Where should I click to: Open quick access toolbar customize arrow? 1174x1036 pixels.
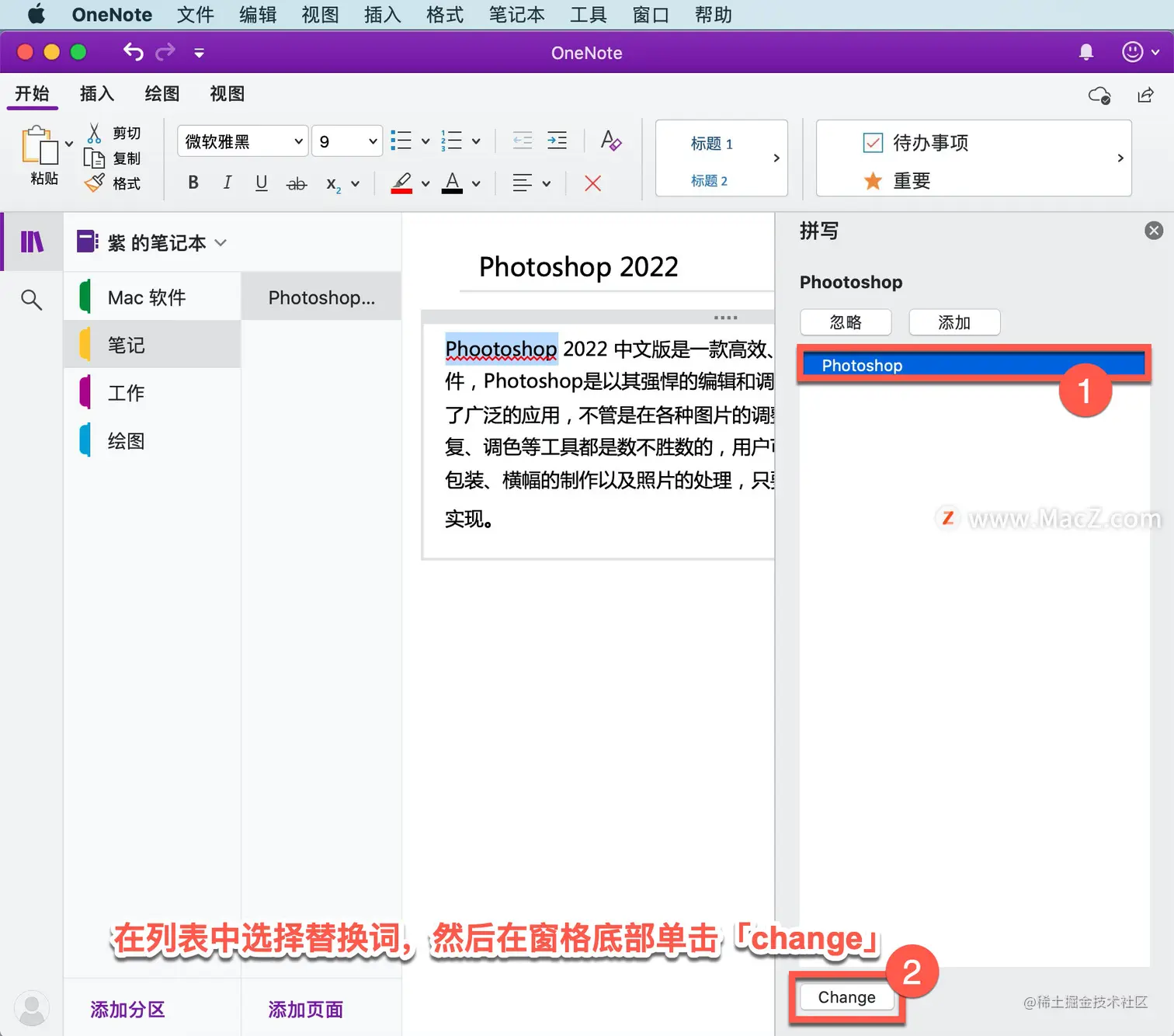pos(199,53)
